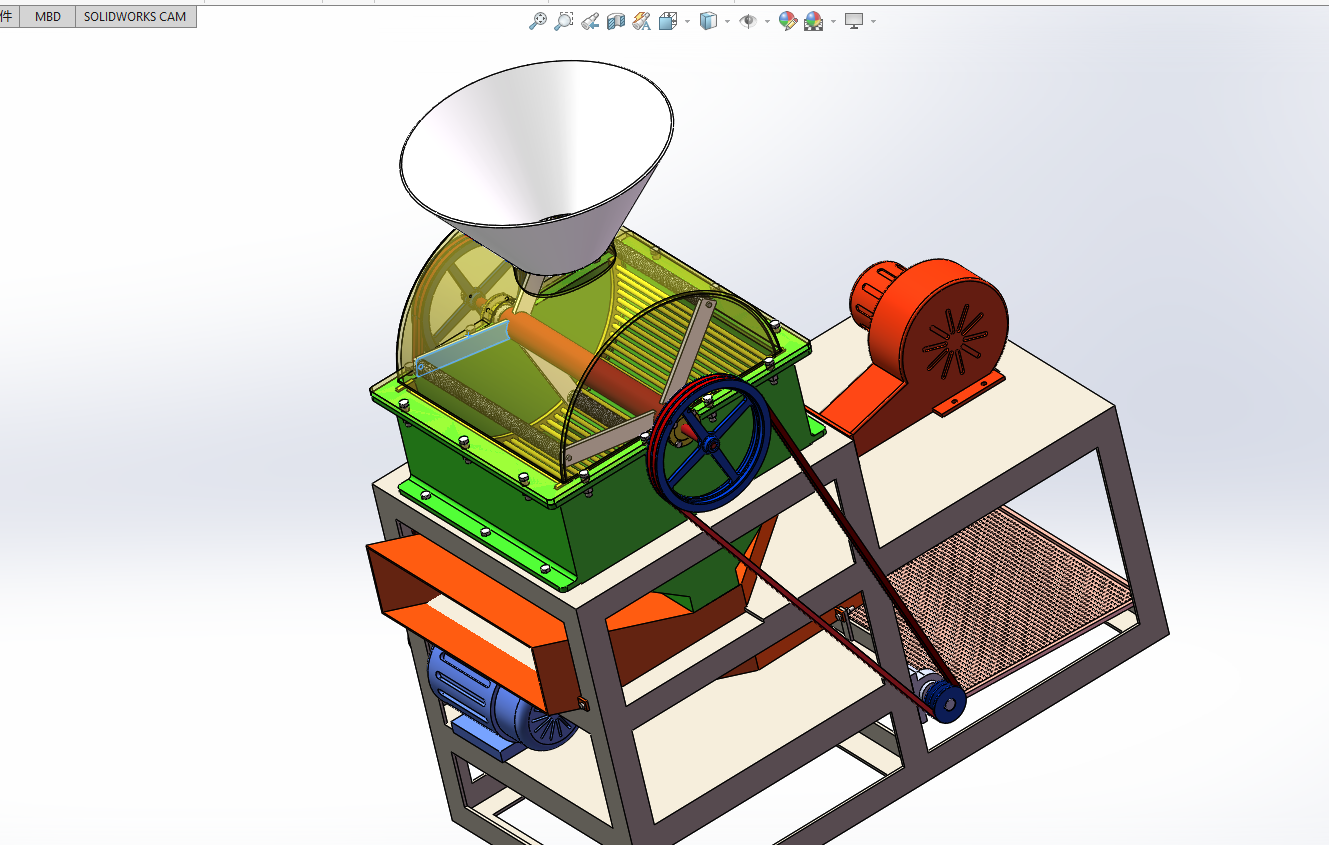Open Dynamic Annotation Views
Viewport: 1329px width, 845px height.
click(x=642, y=20)
